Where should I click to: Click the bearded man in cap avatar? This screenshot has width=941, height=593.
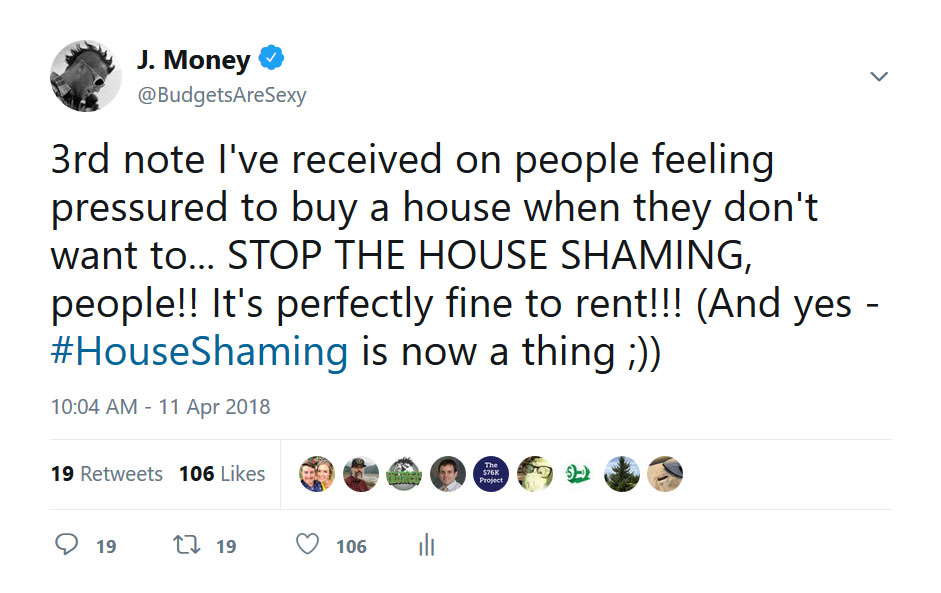coord(361,474)
